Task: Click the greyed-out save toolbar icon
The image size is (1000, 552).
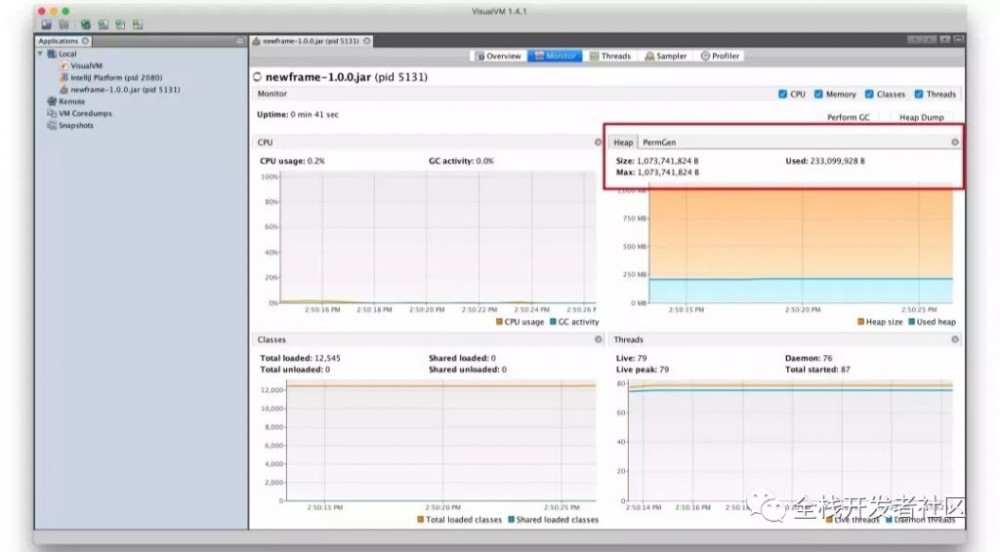Action: (64, 25)
